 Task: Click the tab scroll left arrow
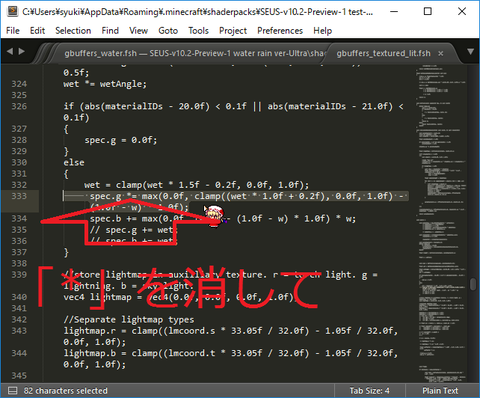10,51
